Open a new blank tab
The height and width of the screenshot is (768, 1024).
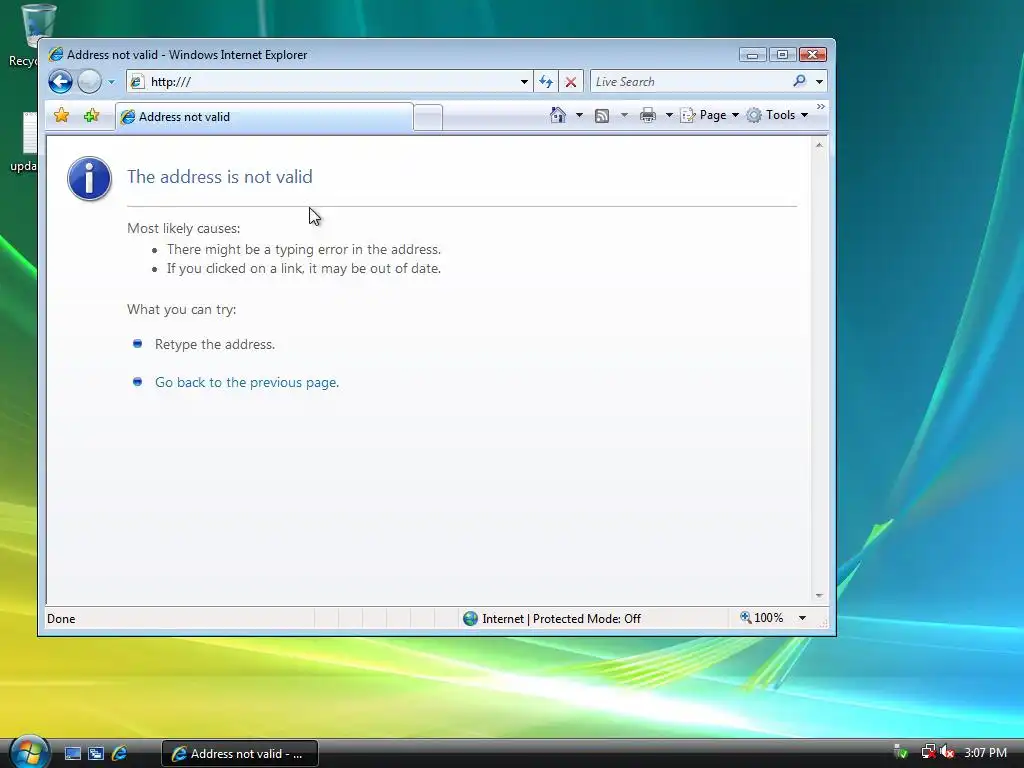tap(428, 118)
